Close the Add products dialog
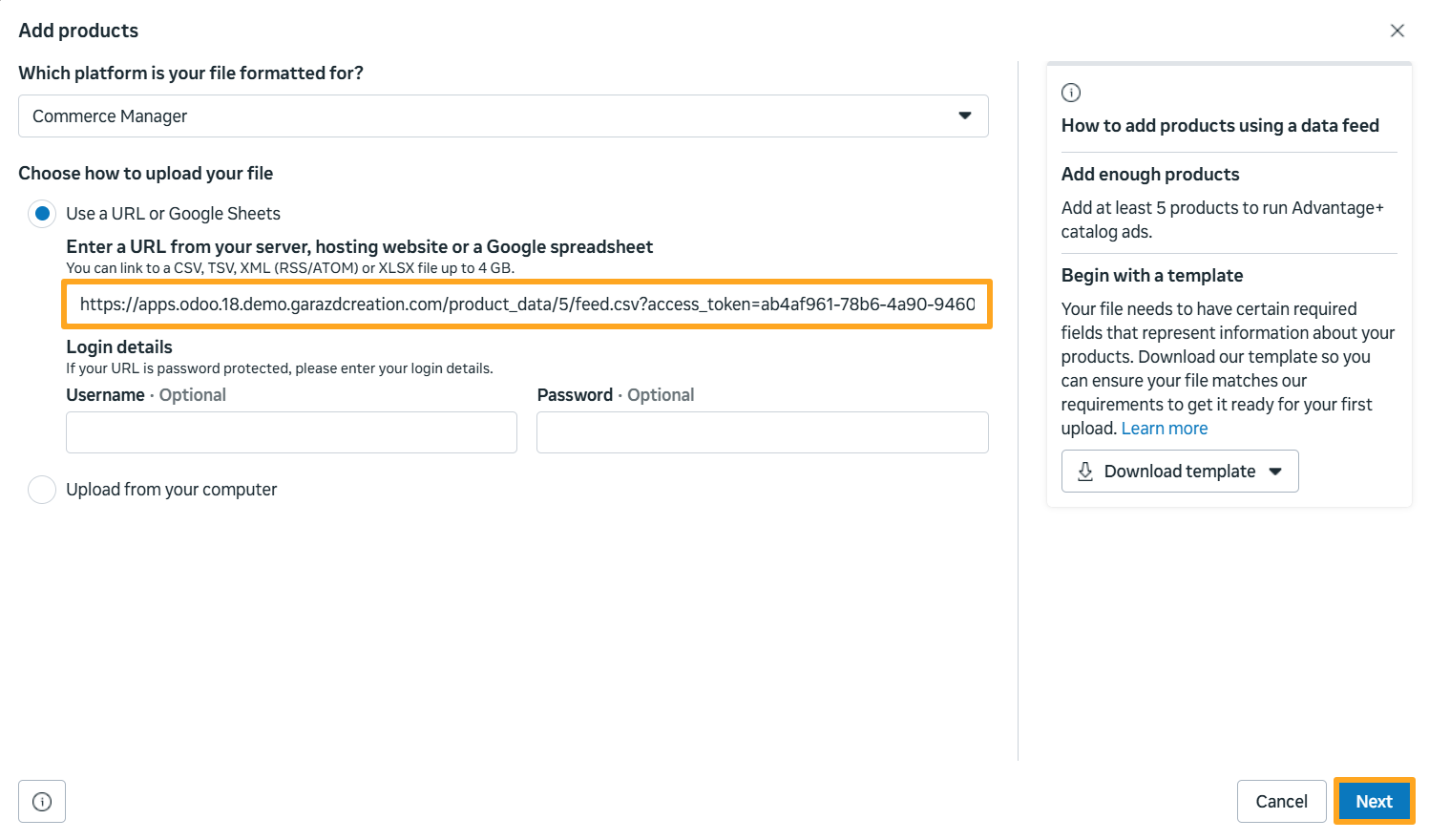 click(x=1397, y=31)
